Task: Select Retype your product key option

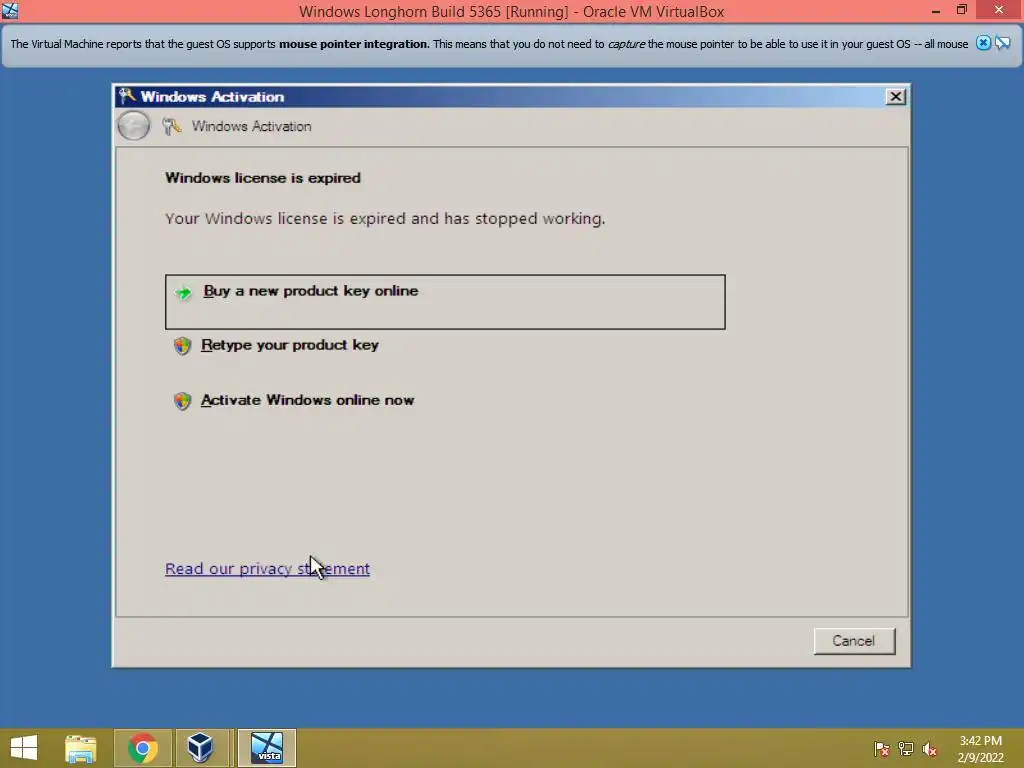Action: 289,345
